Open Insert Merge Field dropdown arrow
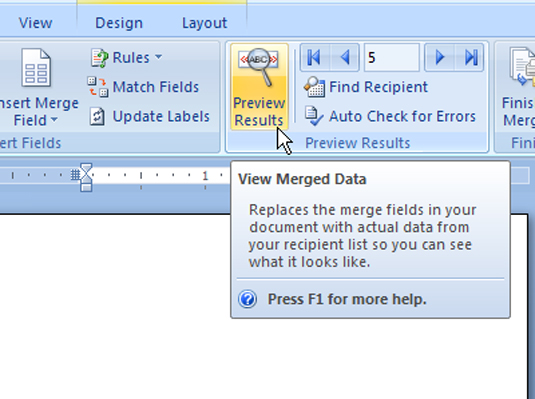This screenshot has width=535, height=399. (x=54, y=120)
